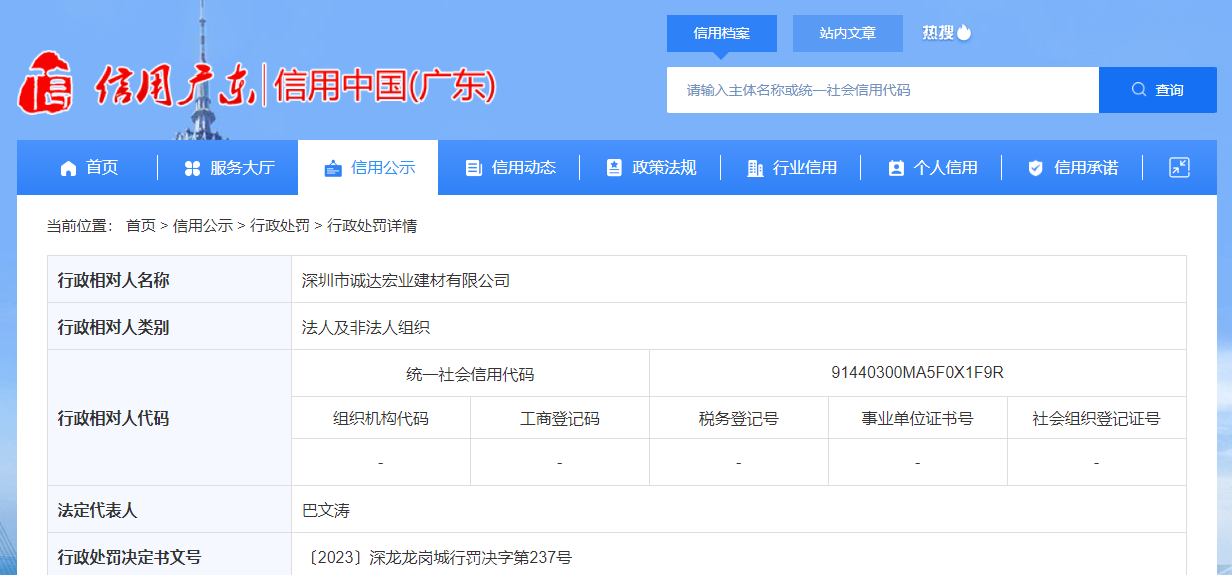1232x575 pixels.
Task: Open the 首页 navigation menu
Action: point(88,168)
